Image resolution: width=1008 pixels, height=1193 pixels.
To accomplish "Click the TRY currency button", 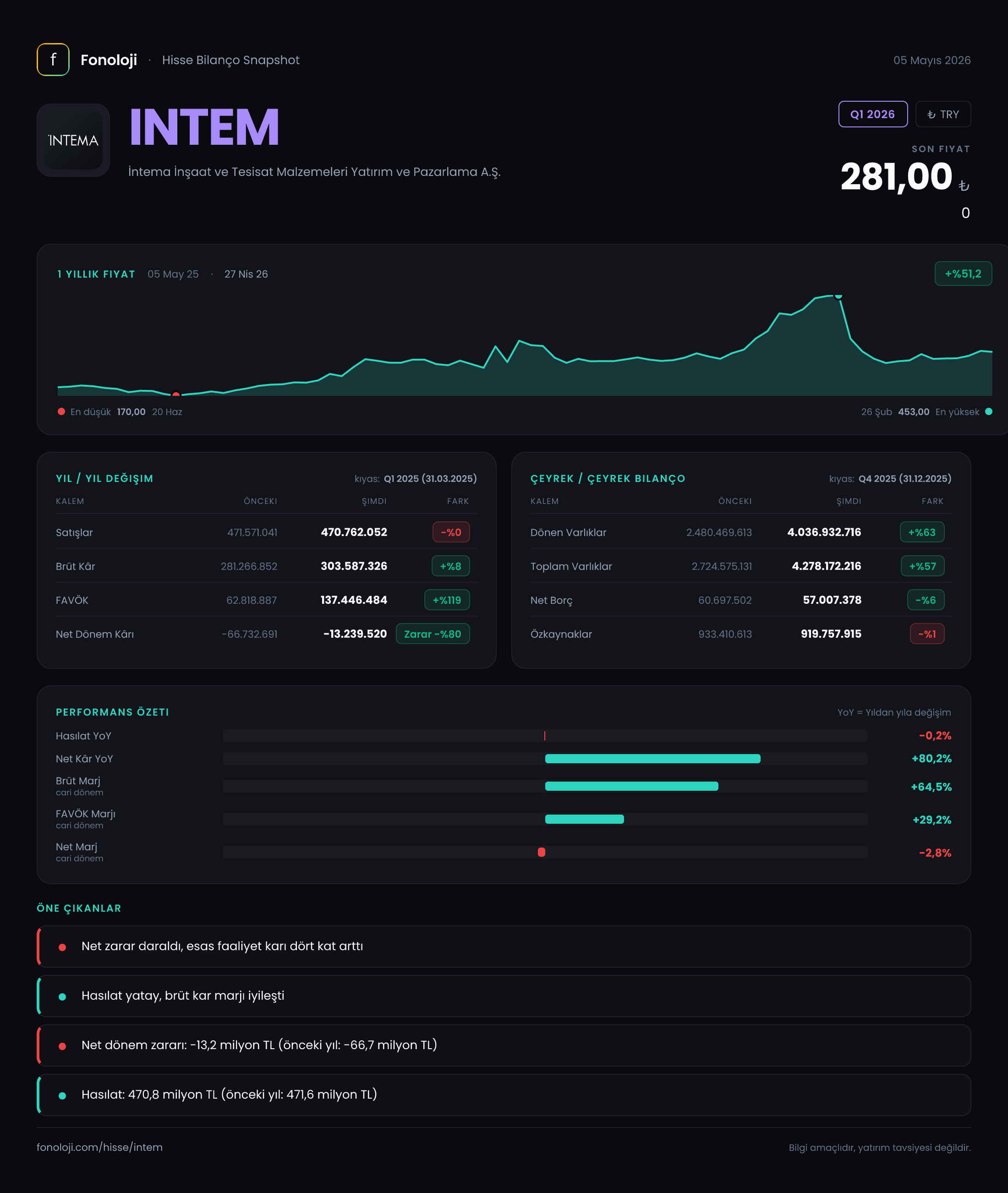I will (x=943, y=114).
